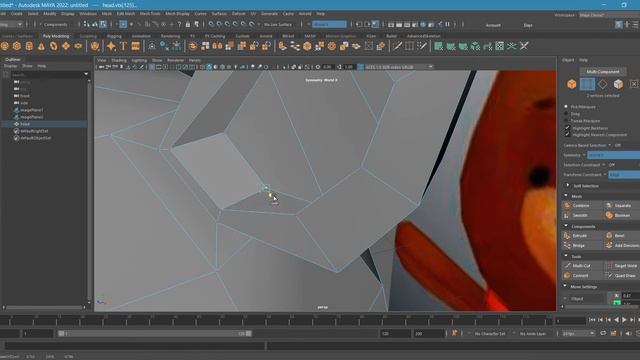The height and width of the screenshot is (360, 640).
Task: Open the Workspace dropdown at top right
Action: 609,15
